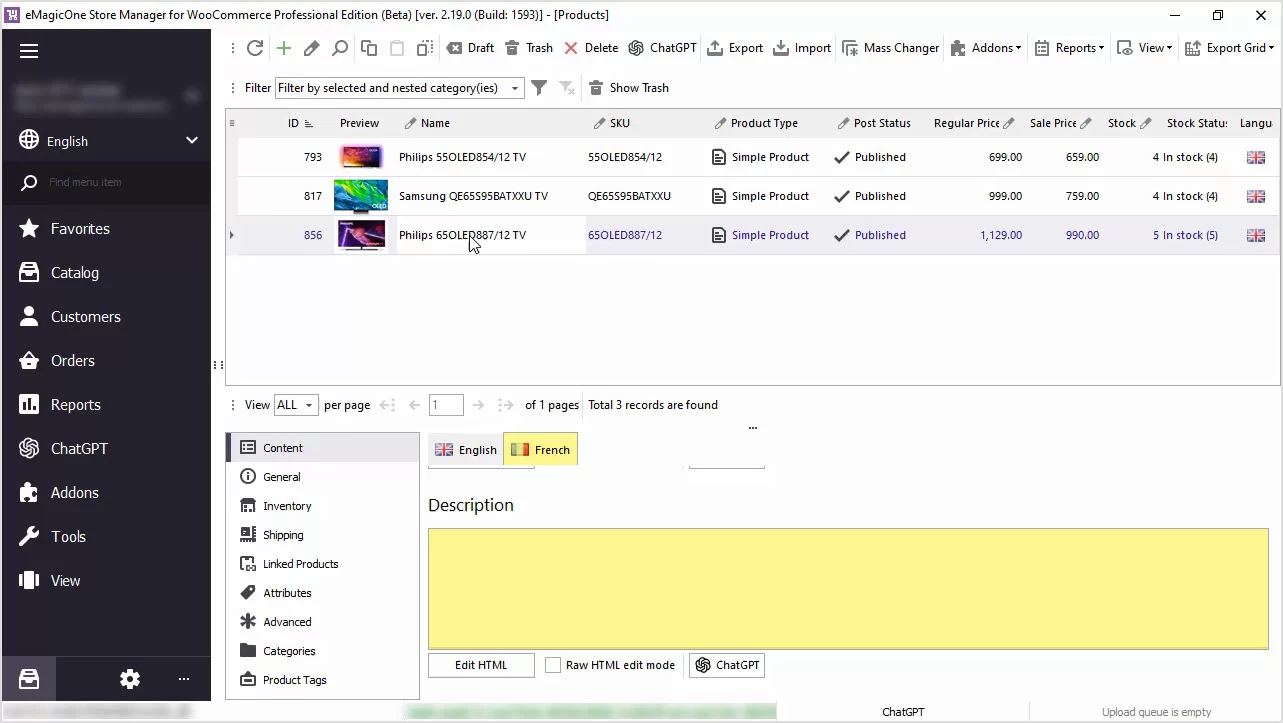This screenshot has width=1283, height=723.
Task: Click the refresh icon in the toolbar
Action: (x=255, y=48)
